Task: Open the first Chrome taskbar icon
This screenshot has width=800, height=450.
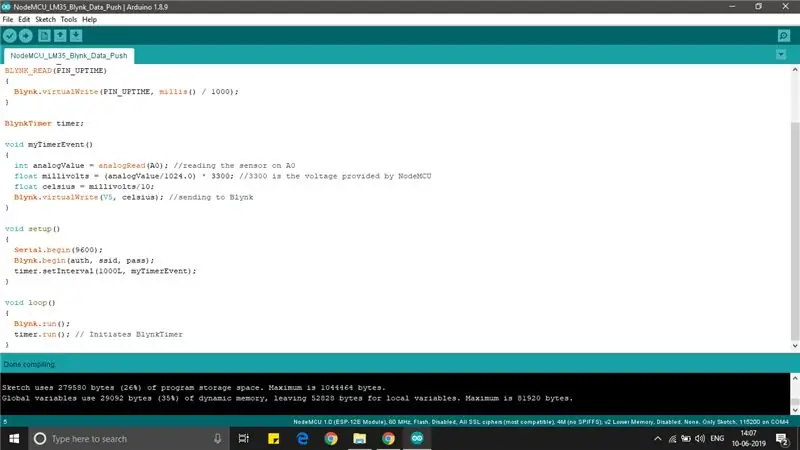Action: (x=331, y=439)
